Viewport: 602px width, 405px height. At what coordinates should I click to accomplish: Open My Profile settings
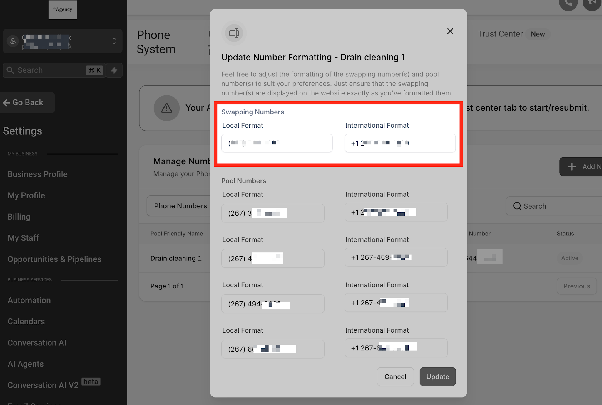(26, 195)
